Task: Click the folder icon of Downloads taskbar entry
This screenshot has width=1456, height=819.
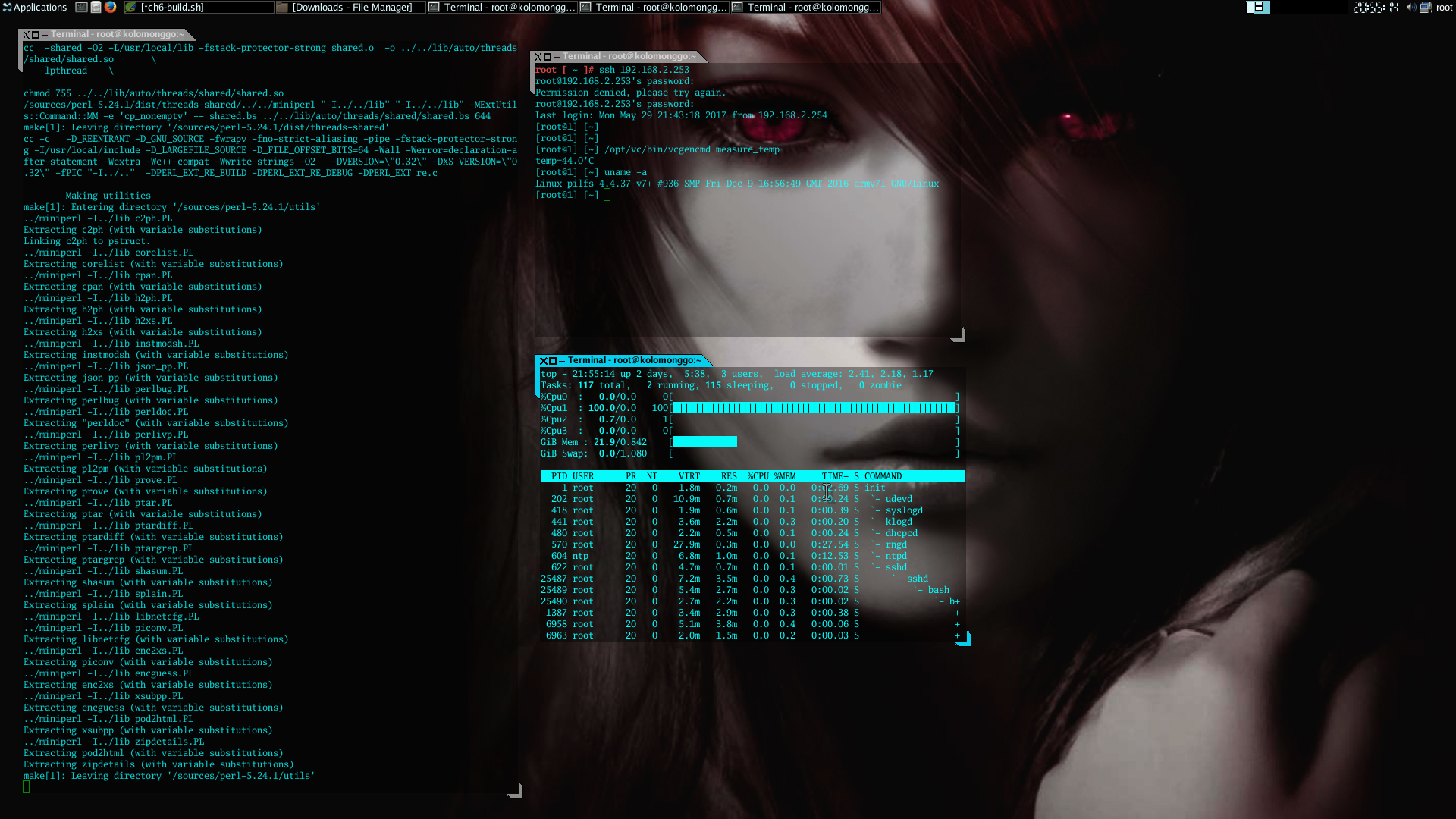Action: pos(282,7)
